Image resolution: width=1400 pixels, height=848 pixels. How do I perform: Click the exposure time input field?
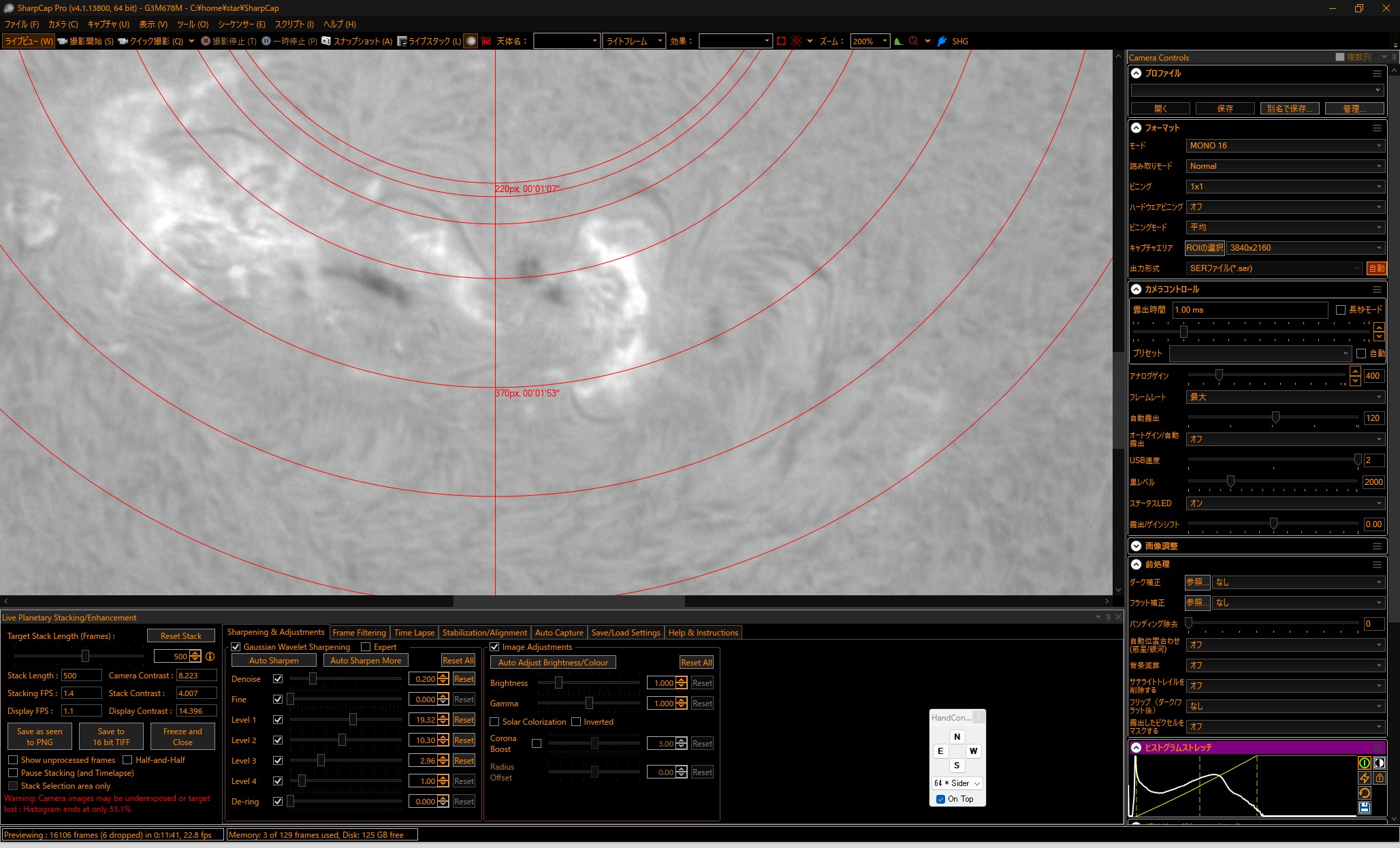pos(1249,310)
